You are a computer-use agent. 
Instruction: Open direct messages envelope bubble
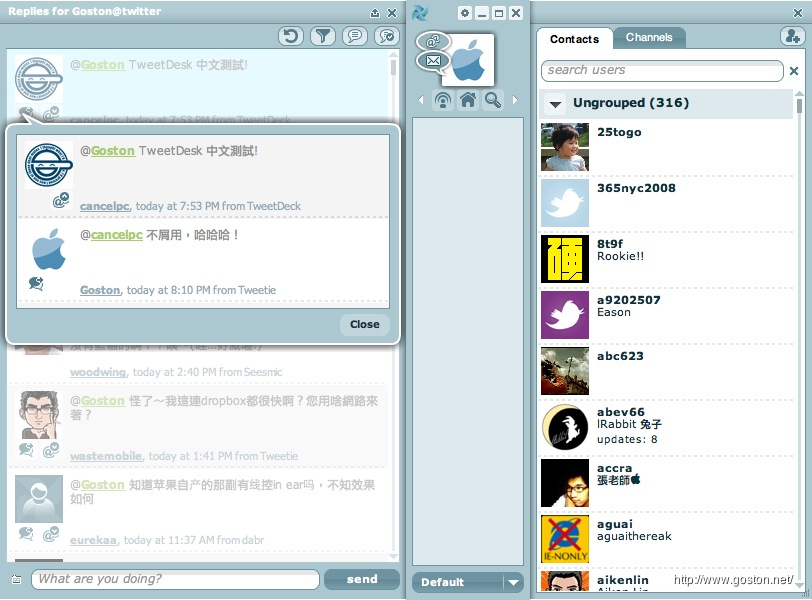pyautogui.click(x=433, y=61)
